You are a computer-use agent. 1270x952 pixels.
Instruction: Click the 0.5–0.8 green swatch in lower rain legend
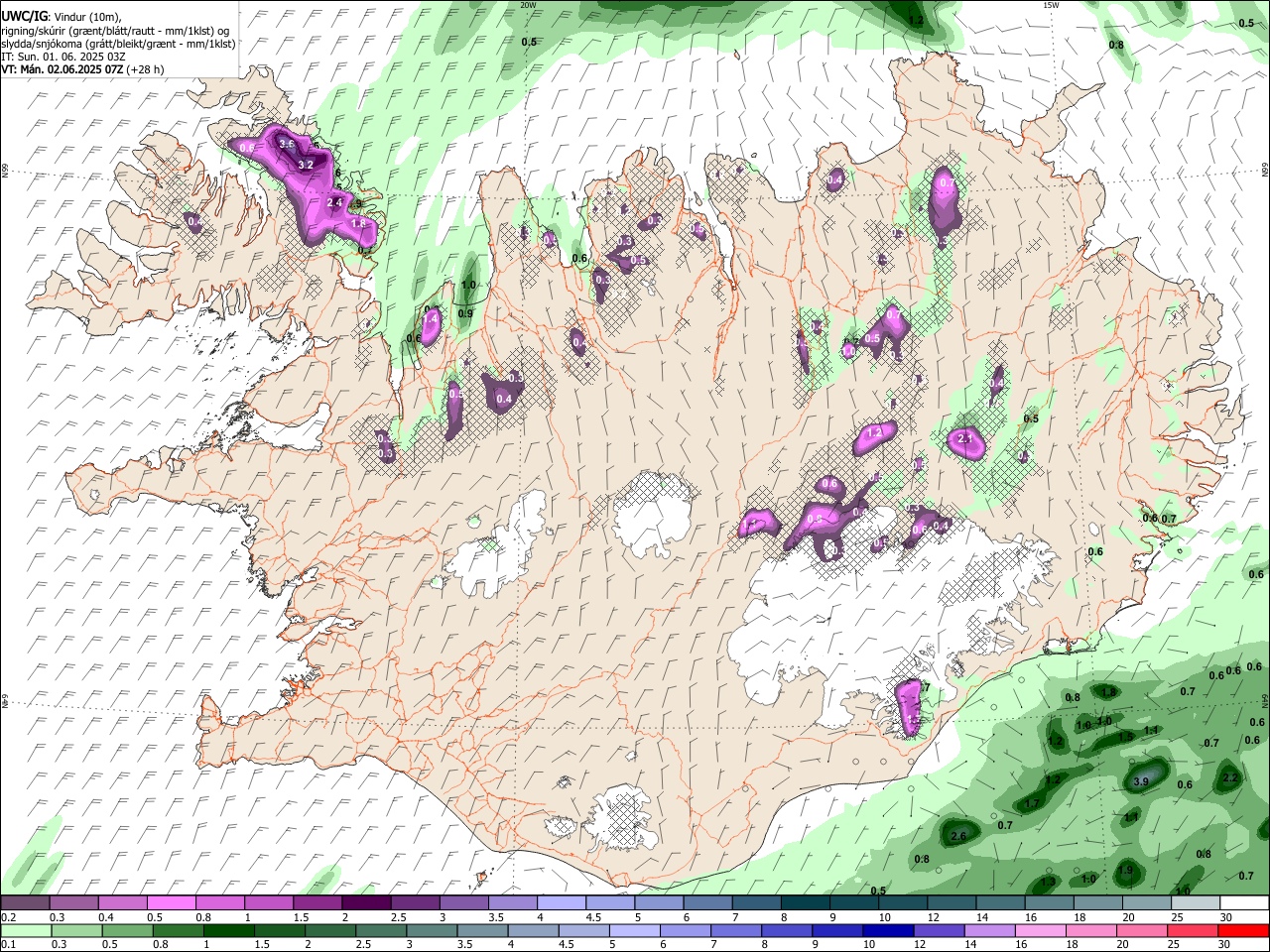coord(126,931)
